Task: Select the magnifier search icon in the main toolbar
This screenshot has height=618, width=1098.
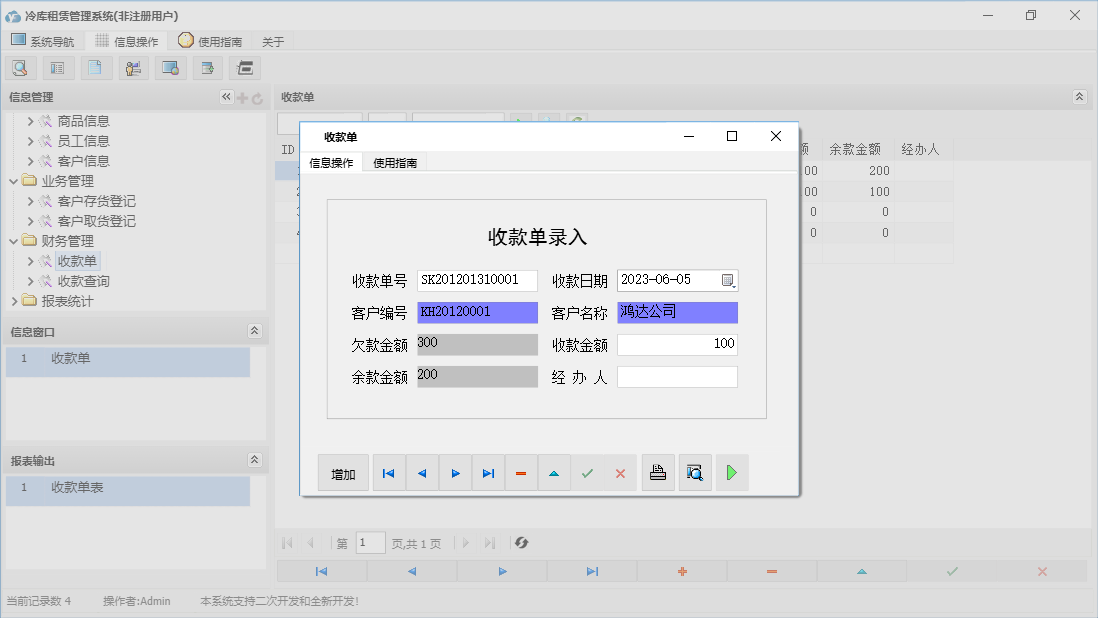Action: [x=20, y=67]
